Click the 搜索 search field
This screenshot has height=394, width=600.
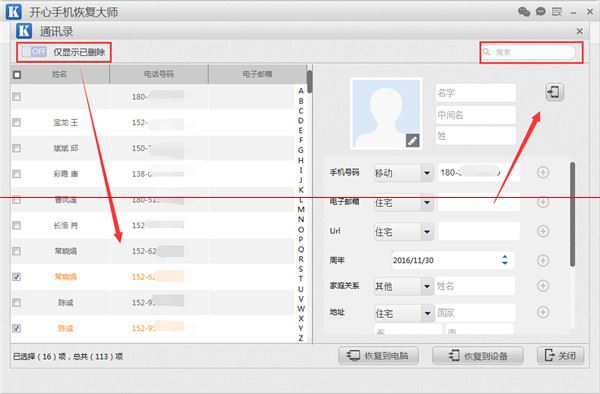click(528, 52)
